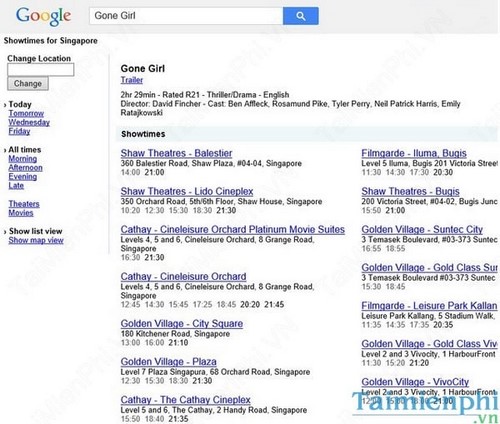Click 21:30 showtime at Lido Cineplex

[x=226, y=210]
